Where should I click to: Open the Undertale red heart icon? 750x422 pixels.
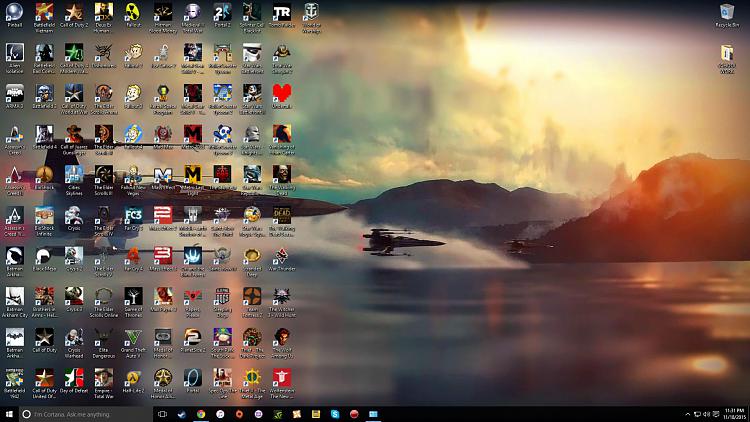point(282,97)
